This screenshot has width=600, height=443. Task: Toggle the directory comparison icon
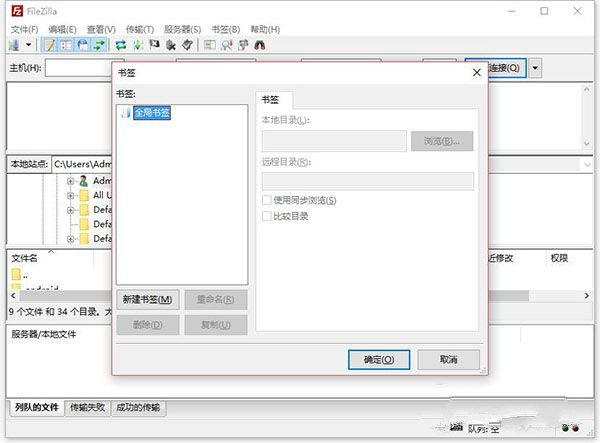227,45
